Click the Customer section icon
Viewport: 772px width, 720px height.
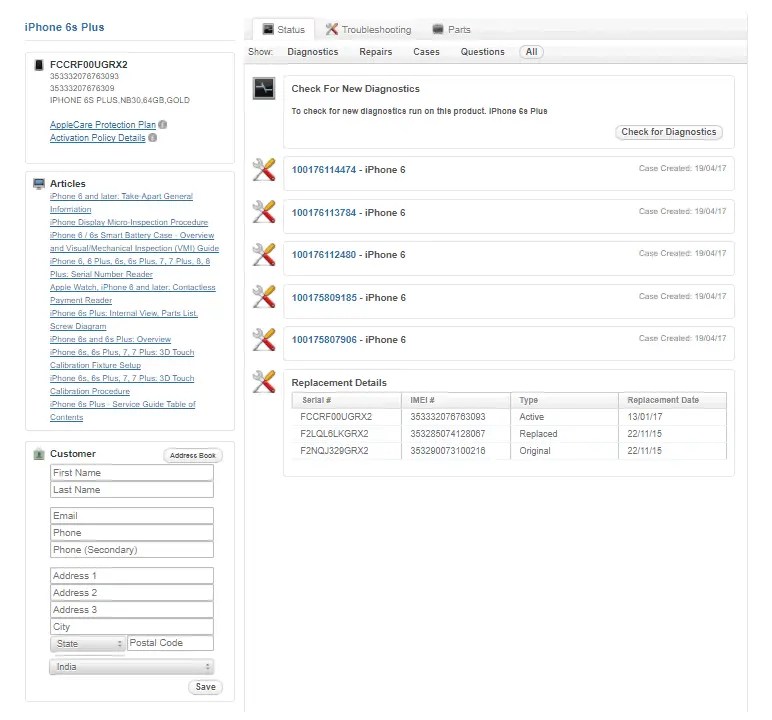(x=39, y=454)
